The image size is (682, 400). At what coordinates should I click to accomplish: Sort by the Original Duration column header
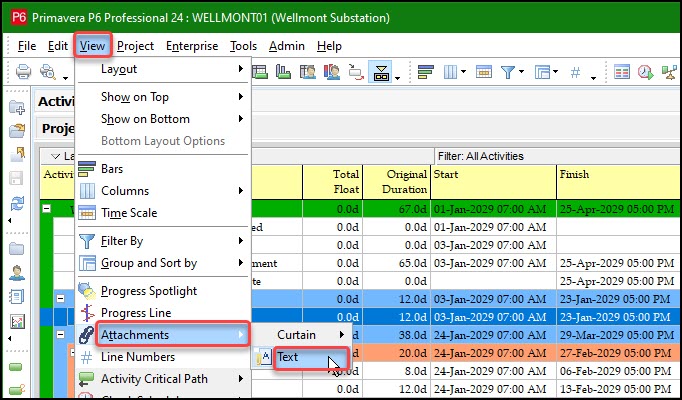point(397,182)
